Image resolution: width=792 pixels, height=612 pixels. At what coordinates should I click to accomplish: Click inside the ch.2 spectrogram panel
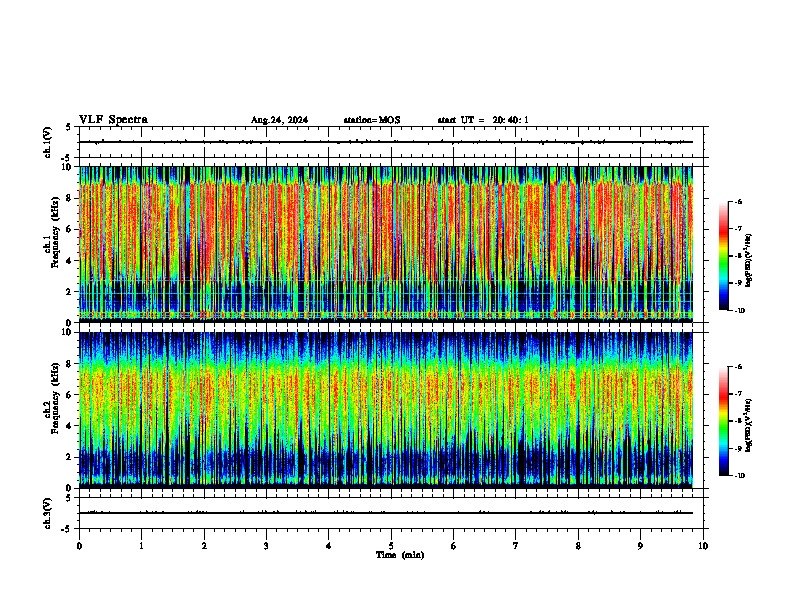386,410
